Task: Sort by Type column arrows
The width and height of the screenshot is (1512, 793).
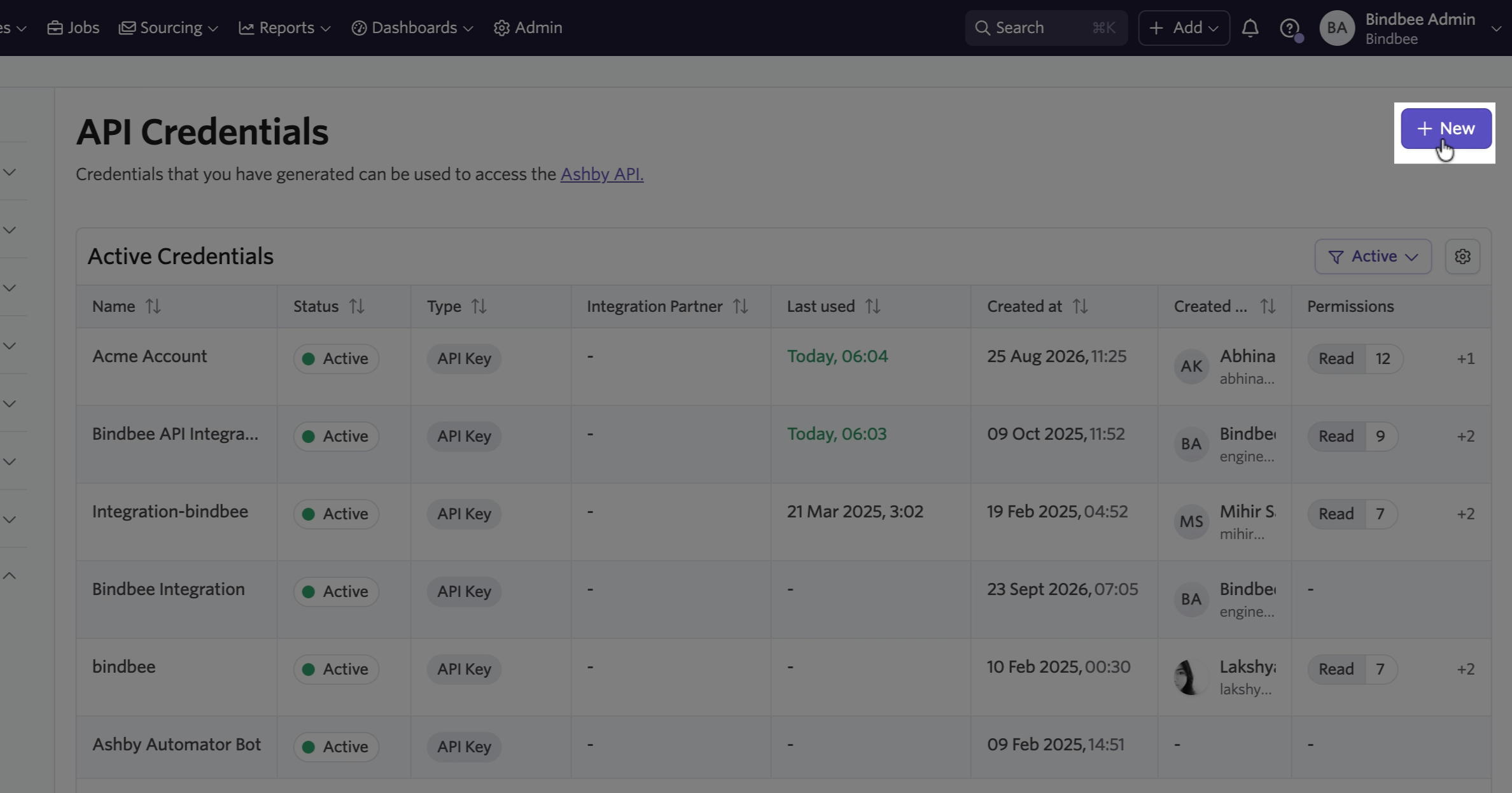Action: click(479, 306)
